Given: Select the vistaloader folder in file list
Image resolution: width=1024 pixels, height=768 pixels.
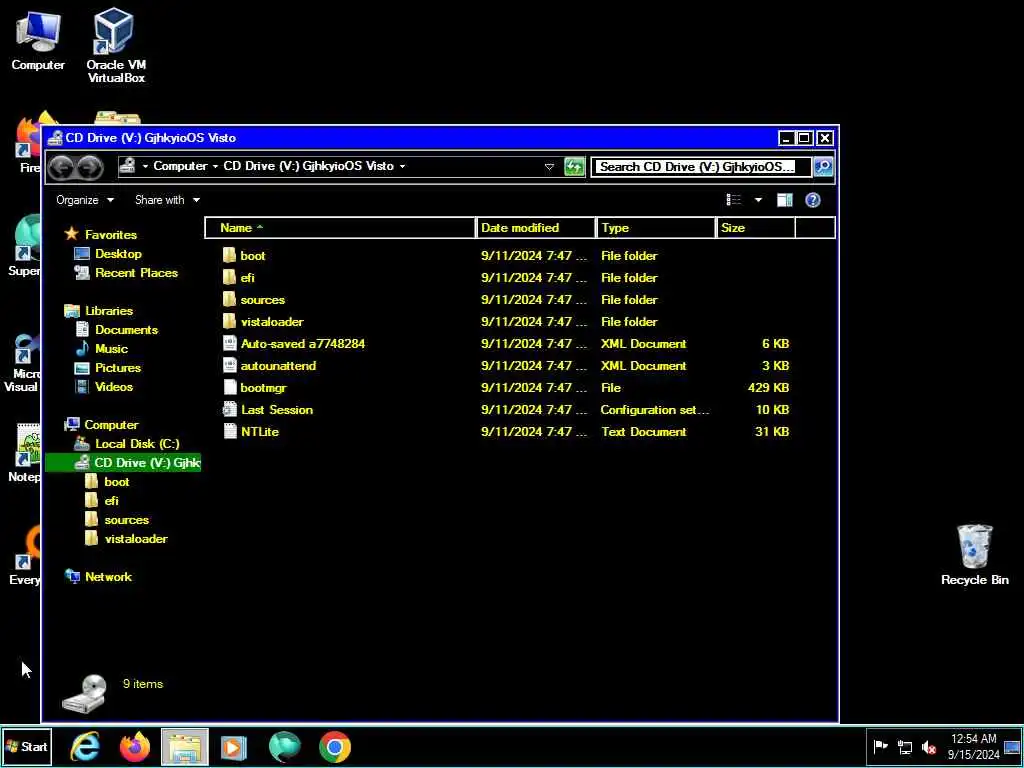Looking at the screenshot, I should 263,321.
